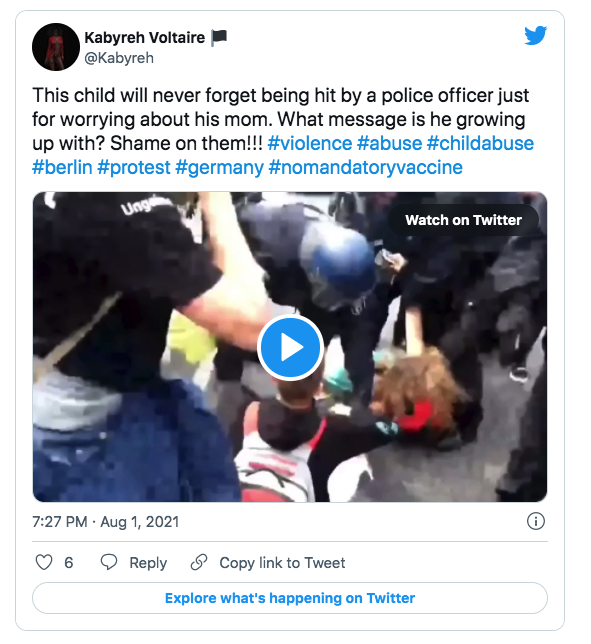
Task: Click the black flag emoji beside name
Action: (218, 38)
